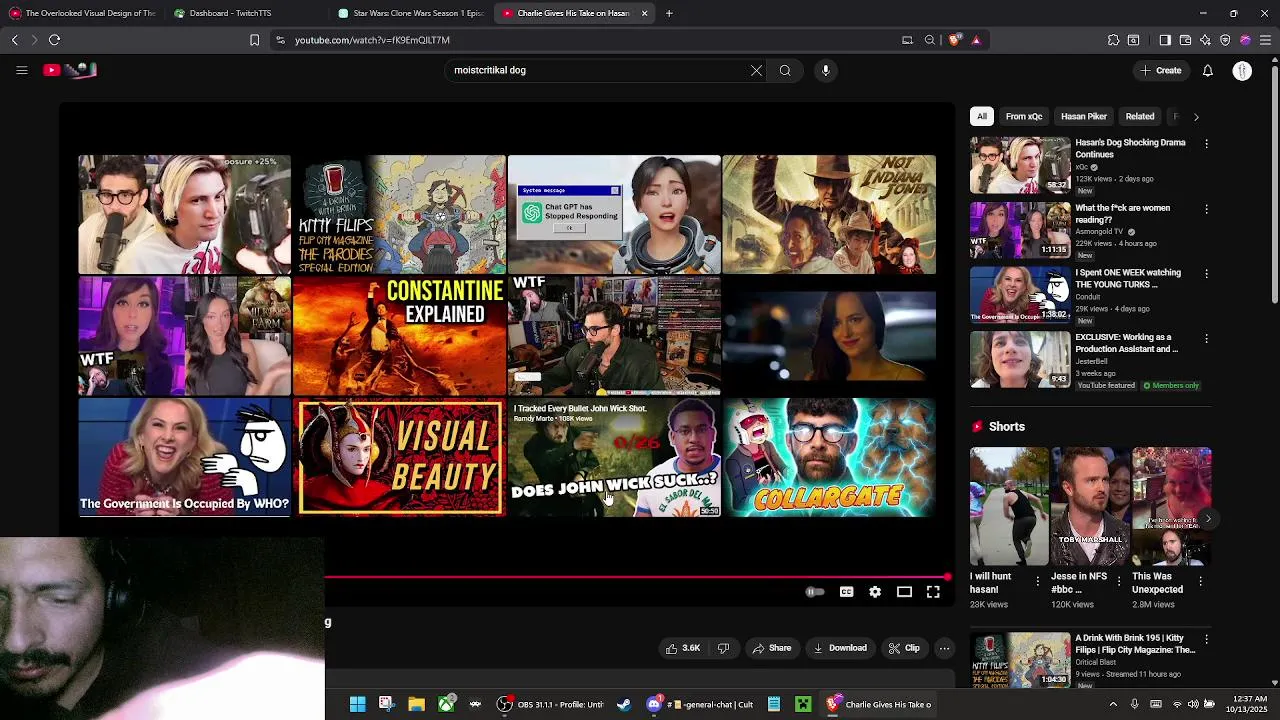1280x720 pixels.
Task: Open the VISUAL BEAUTY endscreen thumbnail
Action: 400,457
